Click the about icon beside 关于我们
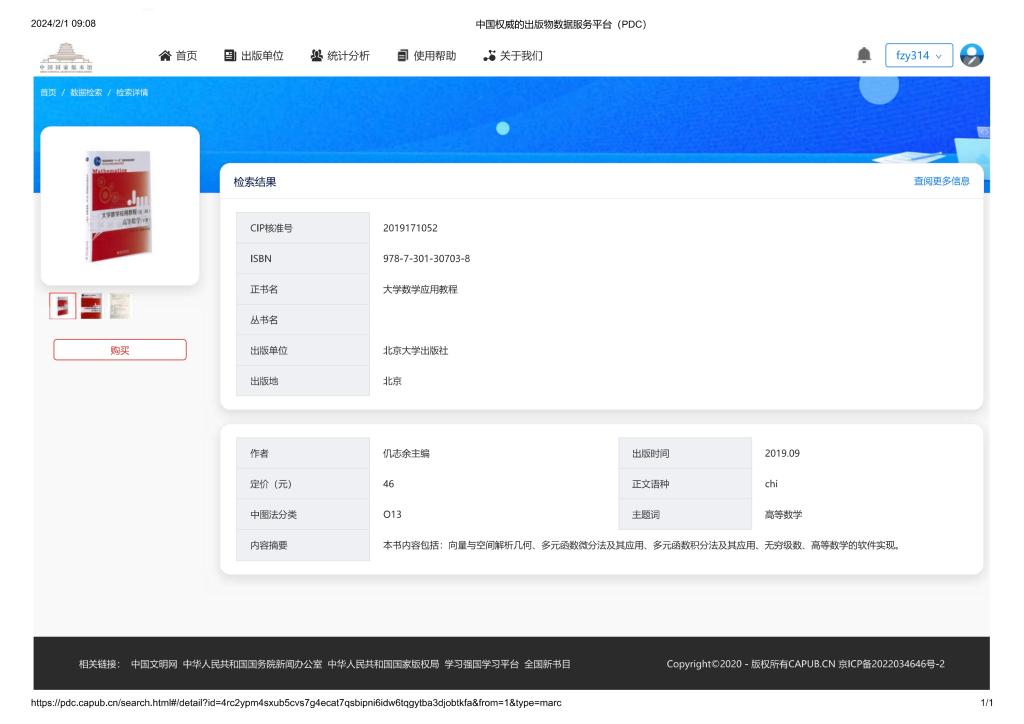1024x724 pixels. (x=489, y=56)
